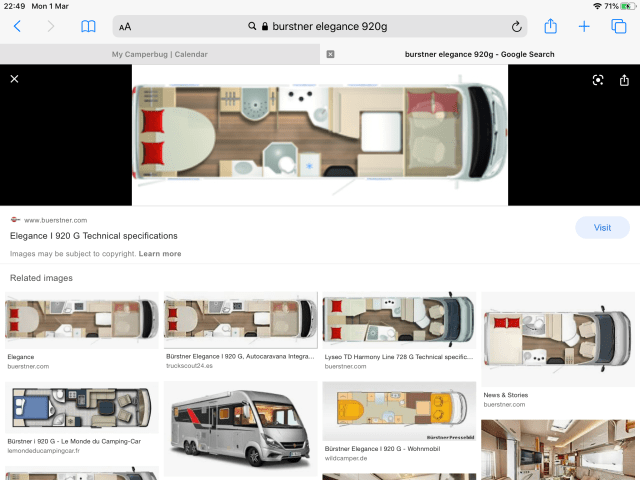Open the Safari share sheet icon

pos(551,26)
